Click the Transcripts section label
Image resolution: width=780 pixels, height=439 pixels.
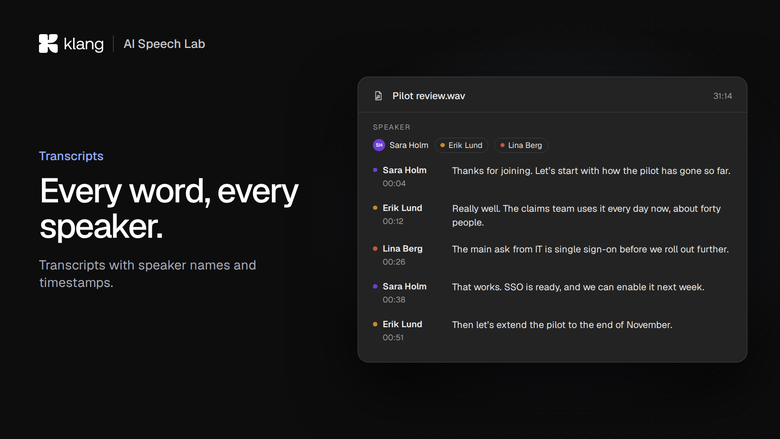71,156
